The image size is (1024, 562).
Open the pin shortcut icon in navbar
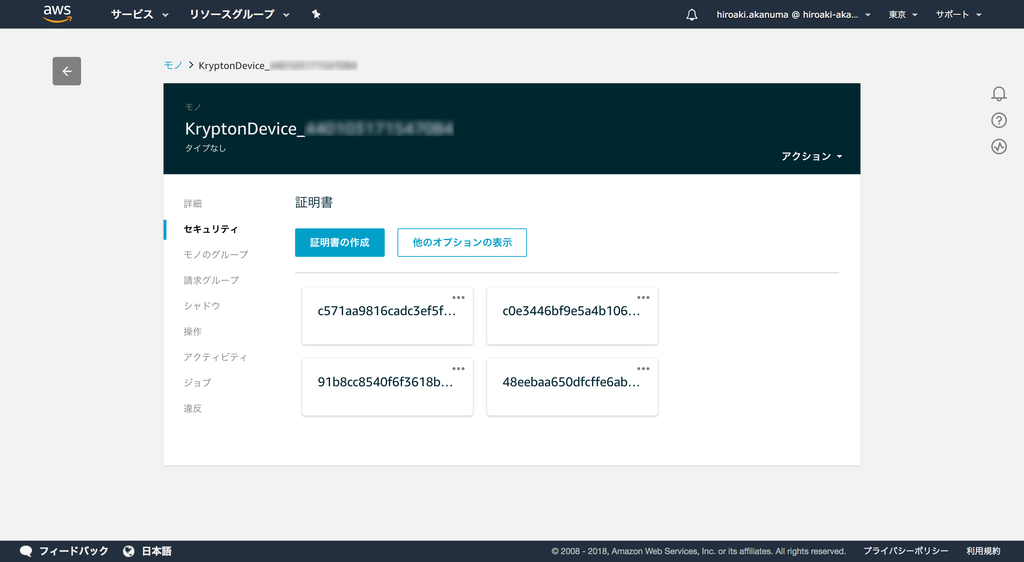pos(316,14)
